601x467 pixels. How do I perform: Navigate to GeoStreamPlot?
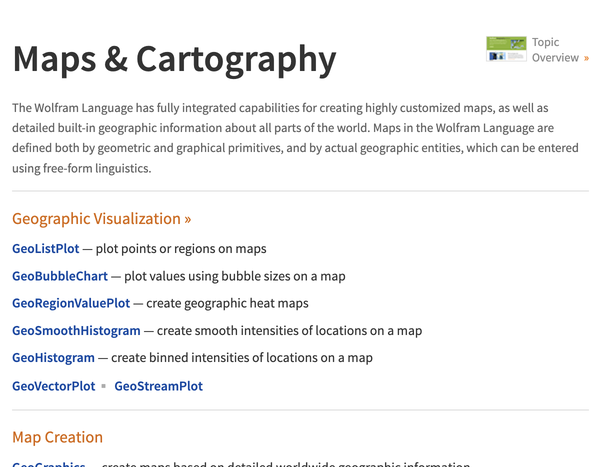pyautogui.click(x=158, y=385)
